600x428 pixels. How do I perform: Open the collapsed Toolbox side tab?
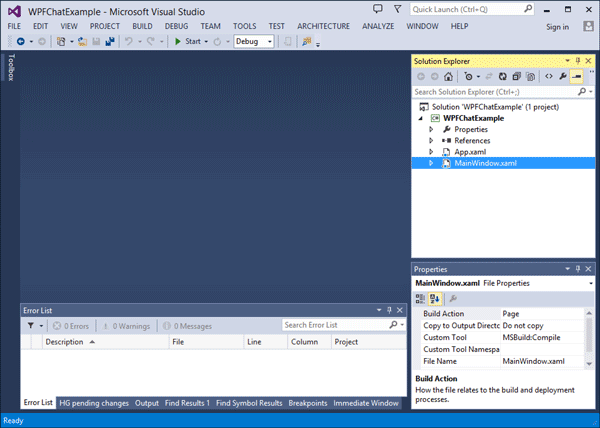(11, 67)
